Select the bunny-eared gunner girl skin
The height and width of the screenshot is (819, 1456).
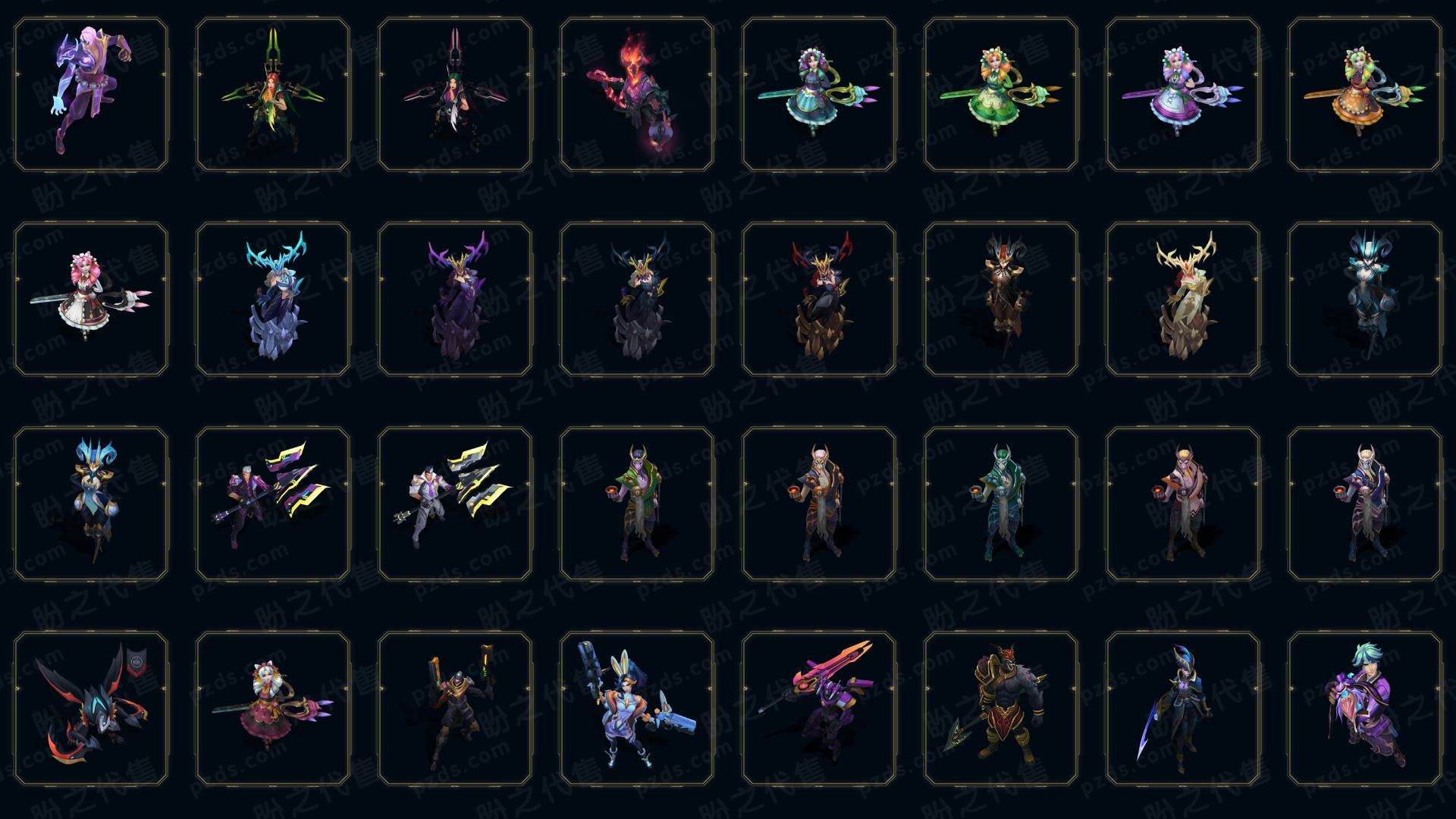pos(637,708)
